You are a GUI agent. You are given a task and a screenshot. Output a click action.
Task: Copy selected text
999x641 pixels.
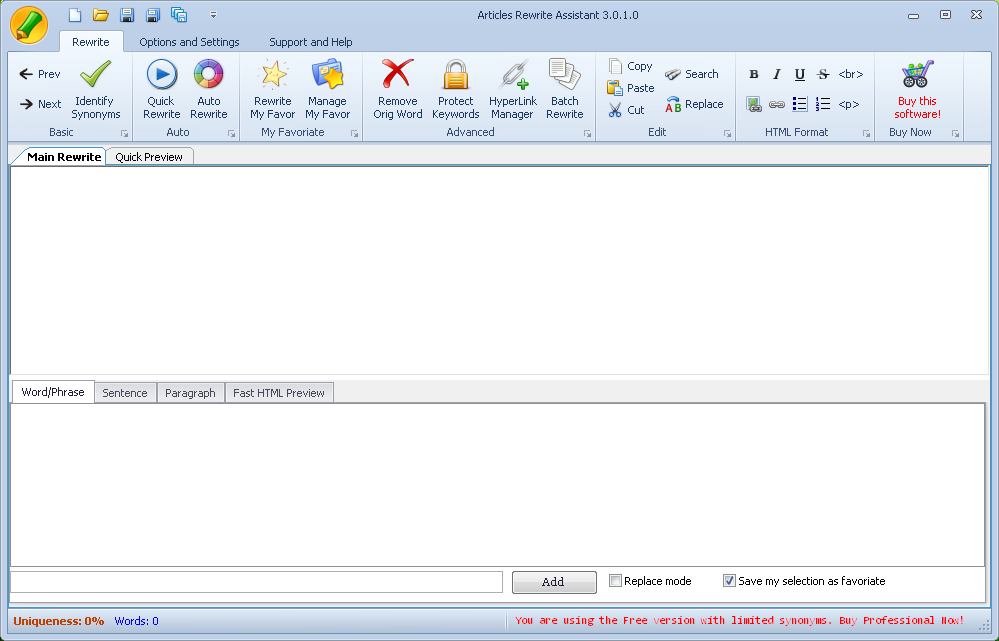point(630,66)
